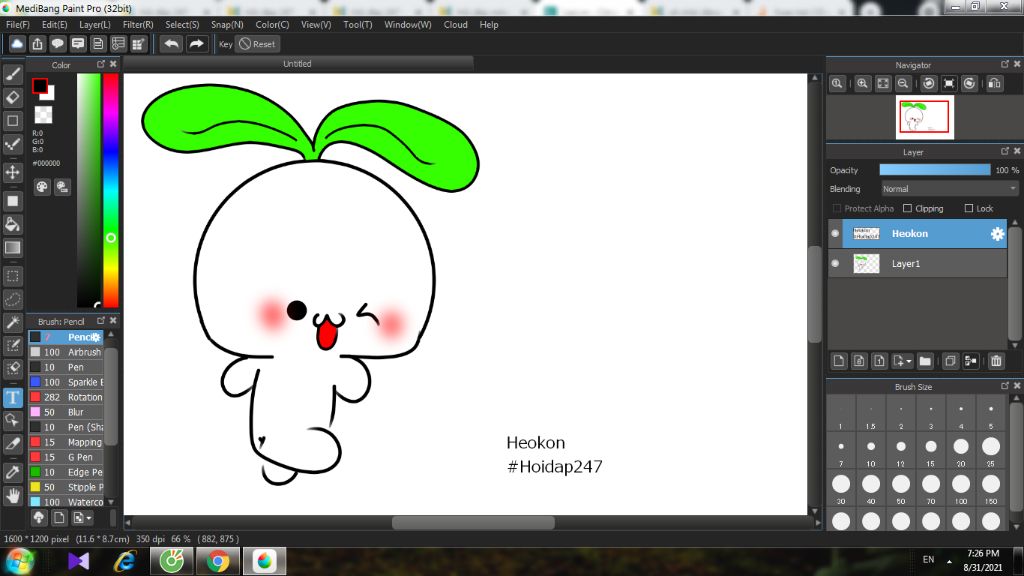Click the Navigator canvas thumbnail
This screenshot has height=576, width=1024.
click(x=925, y=118)
